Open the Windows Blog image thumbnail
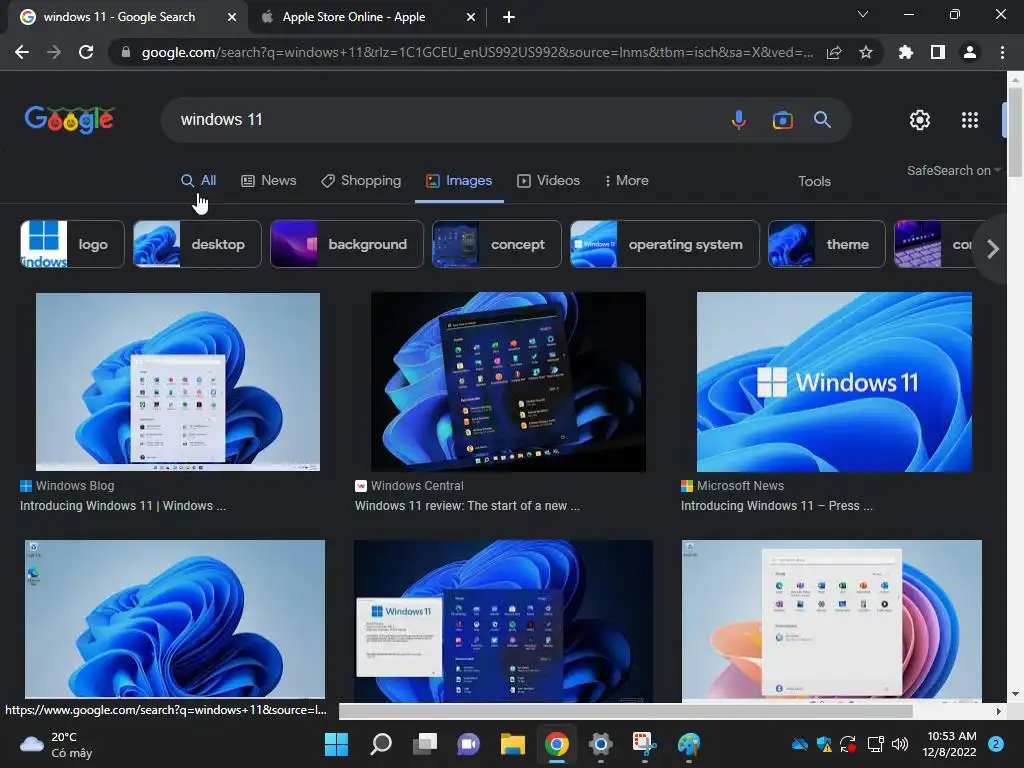The width and height of the screenshot is (1024, 768). [x=178, y=381]
